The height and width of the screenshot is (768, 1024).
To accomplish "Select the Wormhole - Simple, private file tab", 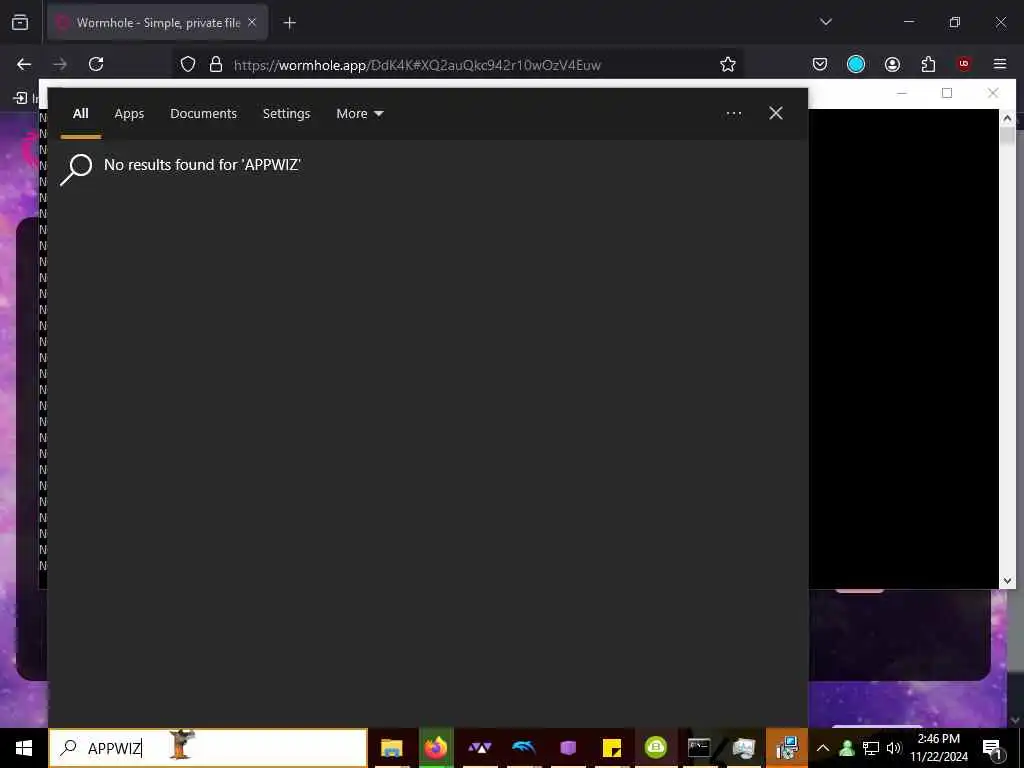I will click(157, 23).
